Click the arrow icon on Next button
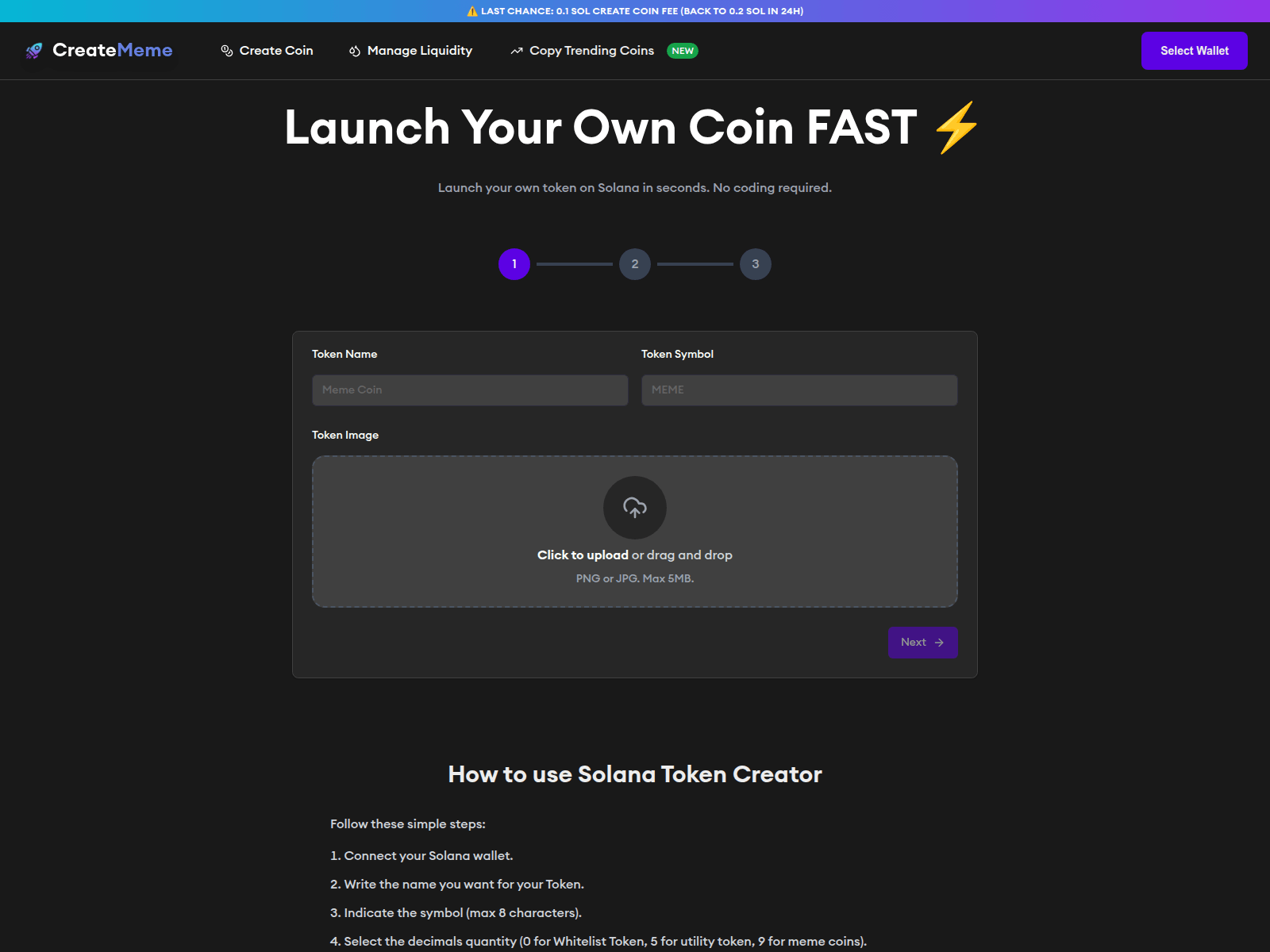Viewport: 1270px width, 952px height. click(x=940, y=643)
